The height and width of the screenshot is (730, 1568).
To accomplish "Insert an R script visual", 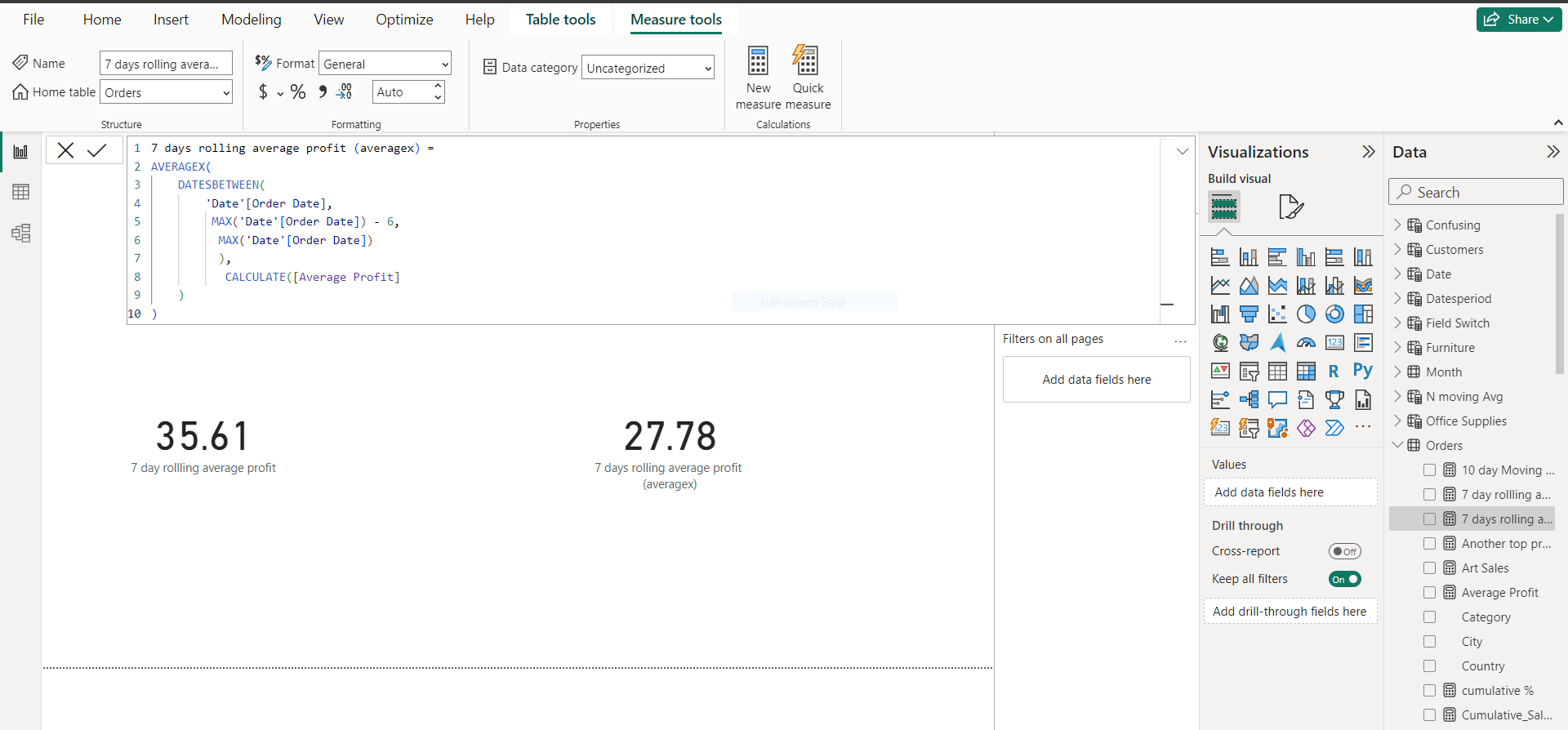I will (x=1334, y=371).
